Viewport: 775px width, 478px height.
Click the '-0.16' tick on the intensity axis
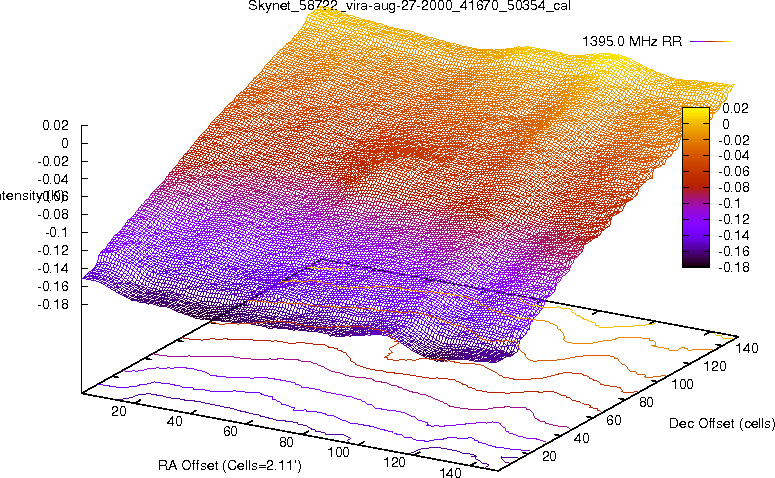pyautogui.click(x=53, y=286)
